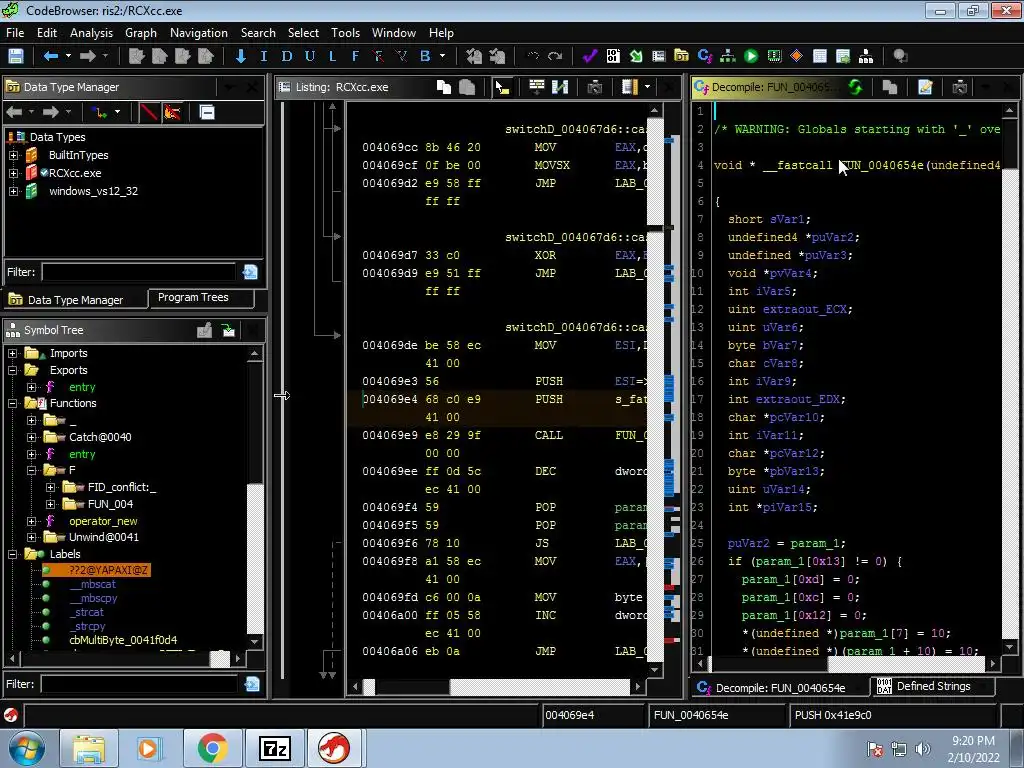Open the Navigation menu
This screenshot has width=1024, height=768.
click(199, 33)
